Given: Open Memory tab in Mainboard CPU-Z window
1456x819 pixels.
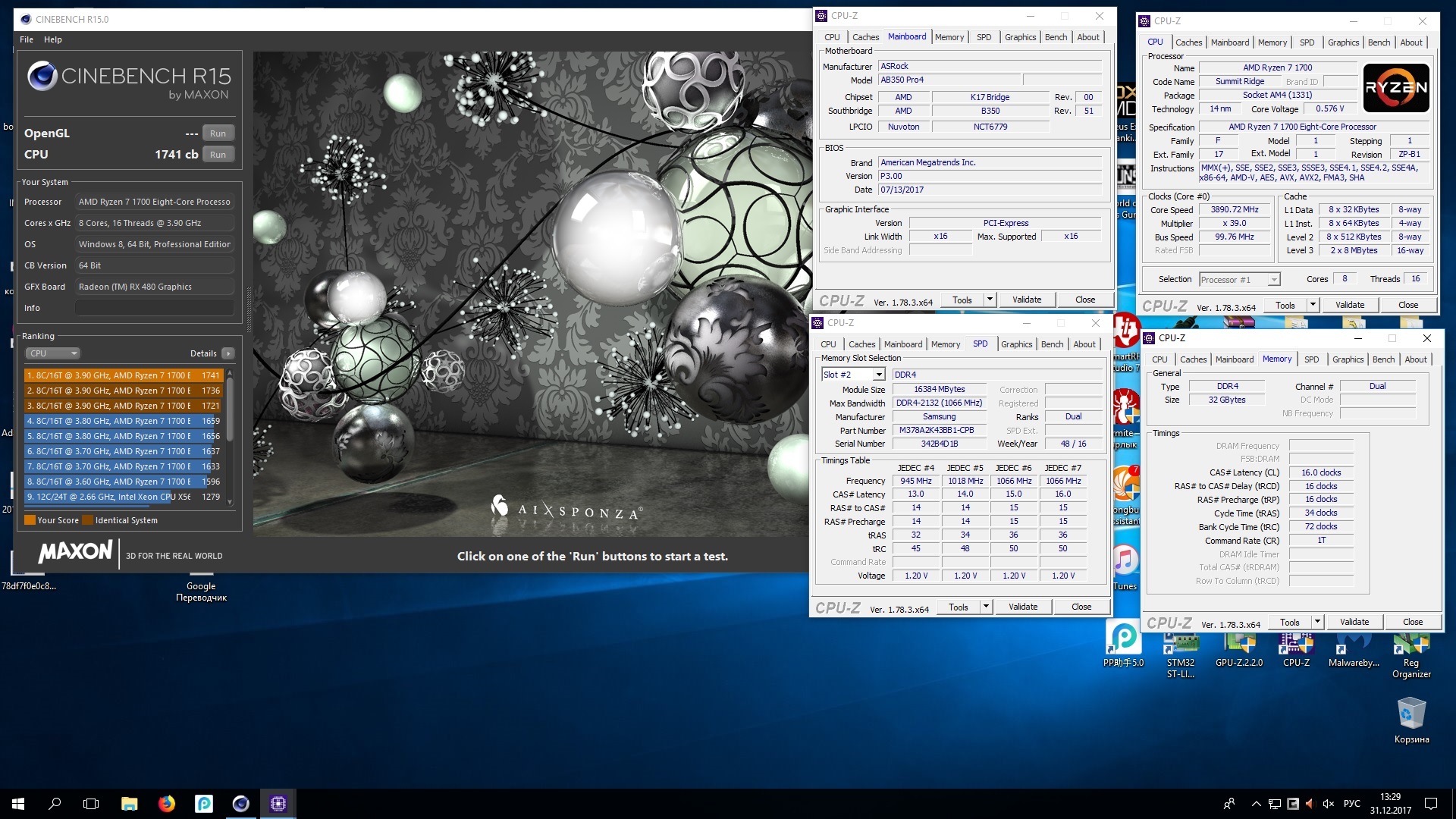Looking at the screenshot, I should click(x=949, y=37).
